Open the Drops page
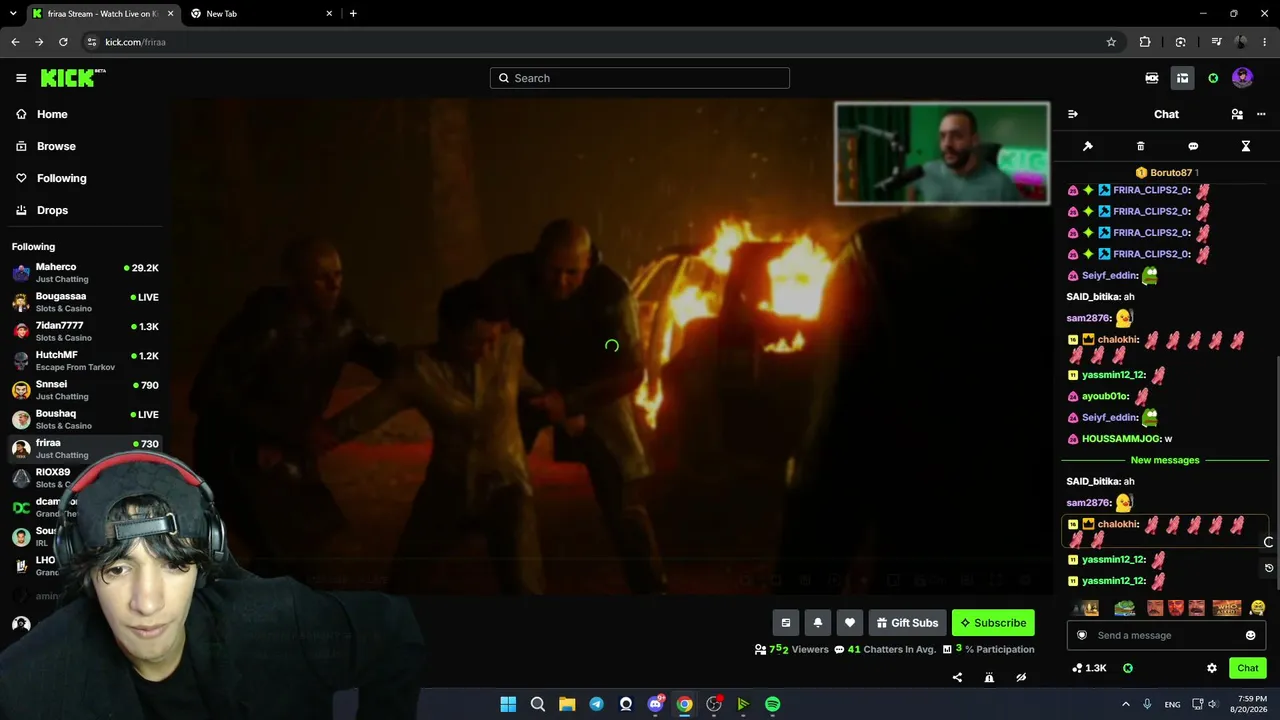The width and height of the screenshot is (1280, 720). [x=42, y=210]
